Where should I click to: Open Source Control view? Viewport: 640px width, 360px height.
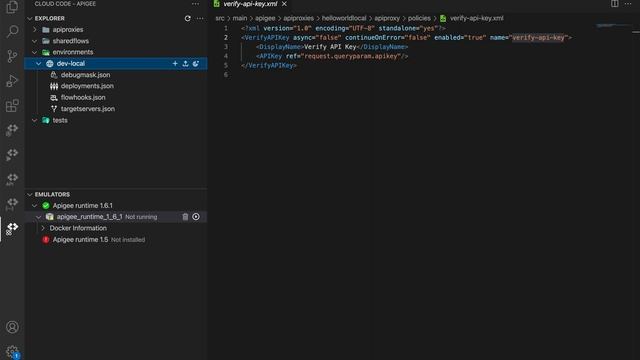[12, 56]
